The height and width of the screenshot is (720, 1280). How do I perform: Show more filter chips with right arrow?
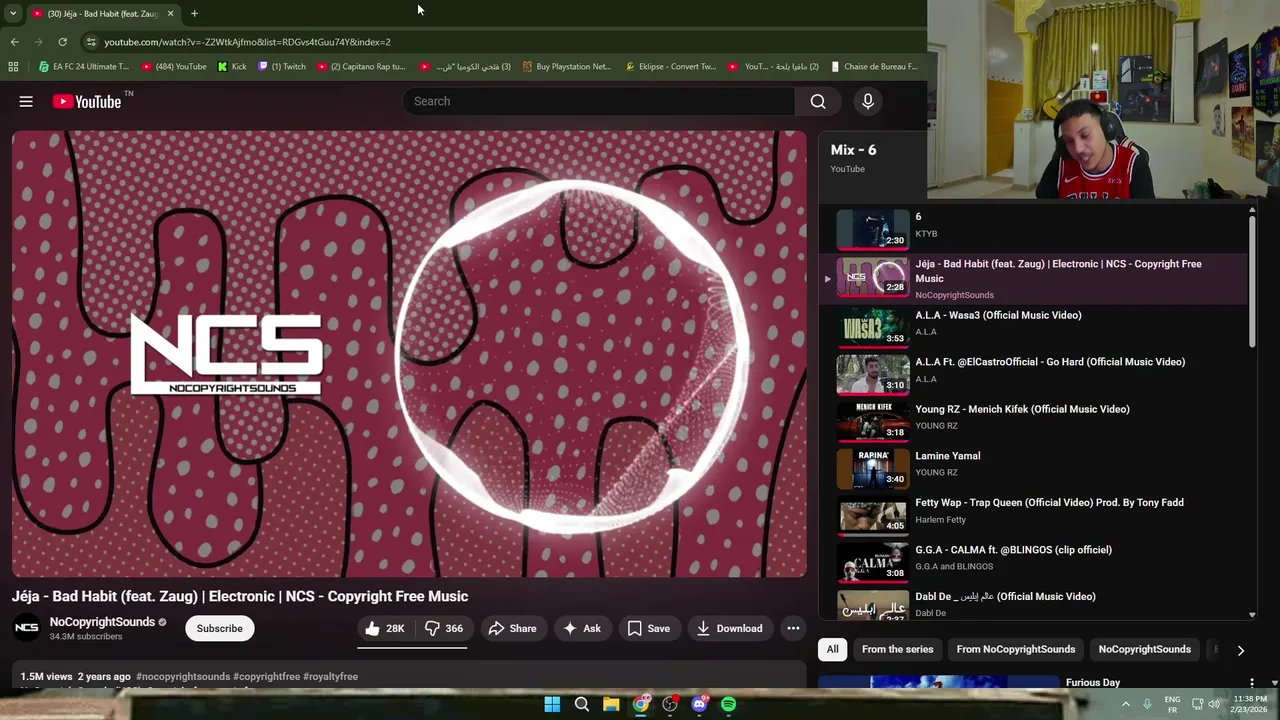[1240, 650]
